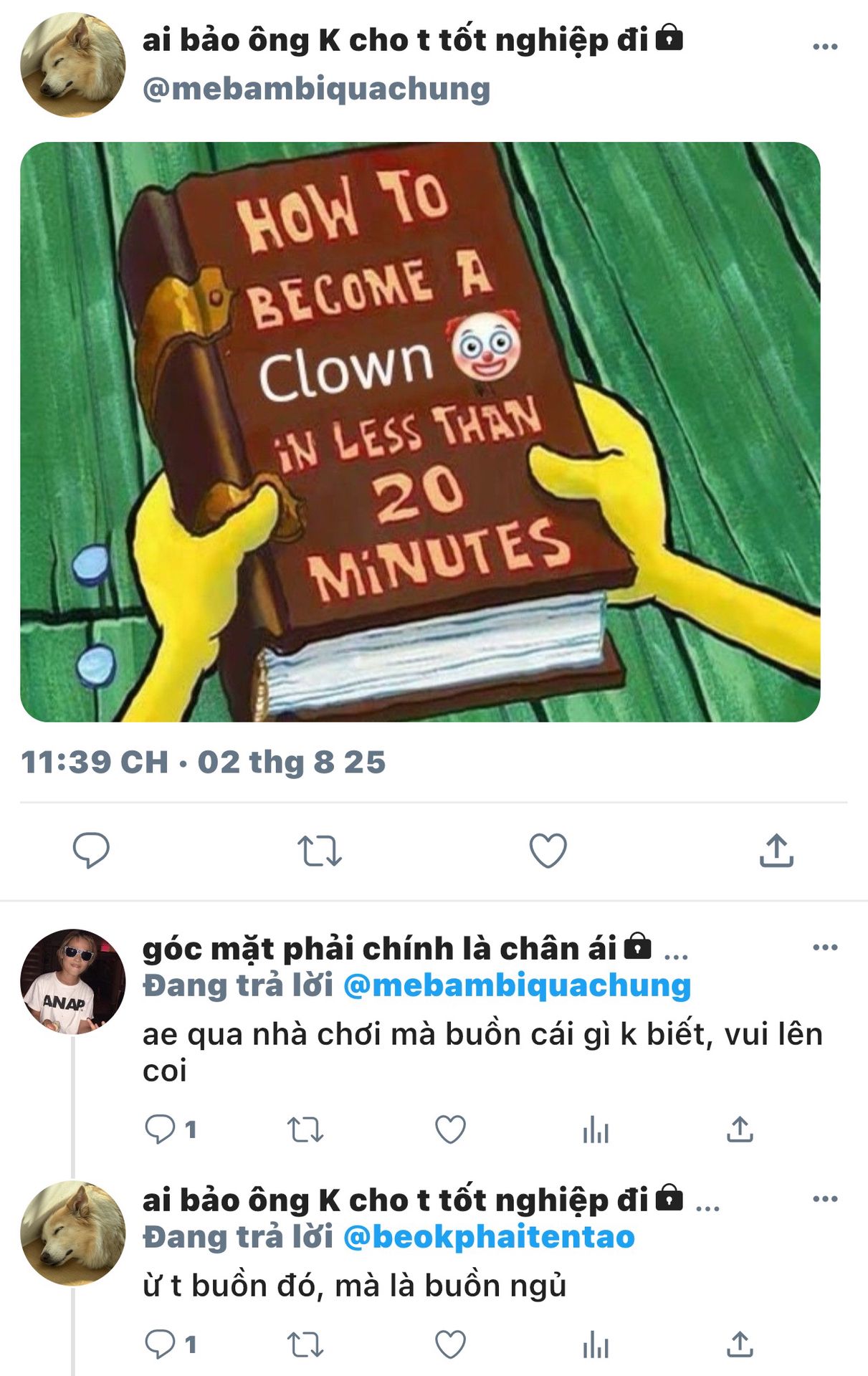Like the 'ae qua nhà chơi' reply

451,1129
